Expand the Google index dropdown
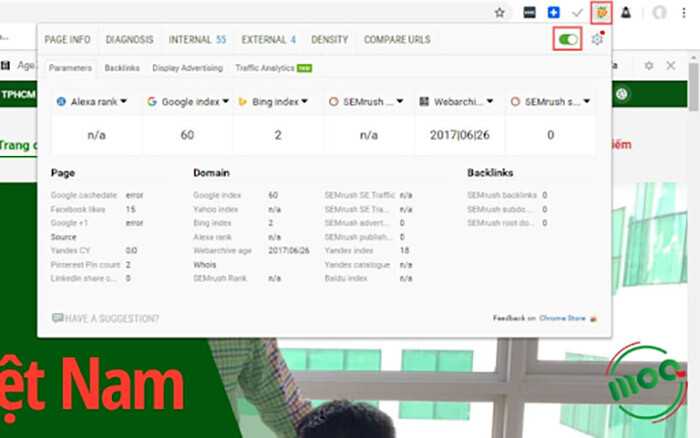700x438 pixels. [x=225, y=101]
